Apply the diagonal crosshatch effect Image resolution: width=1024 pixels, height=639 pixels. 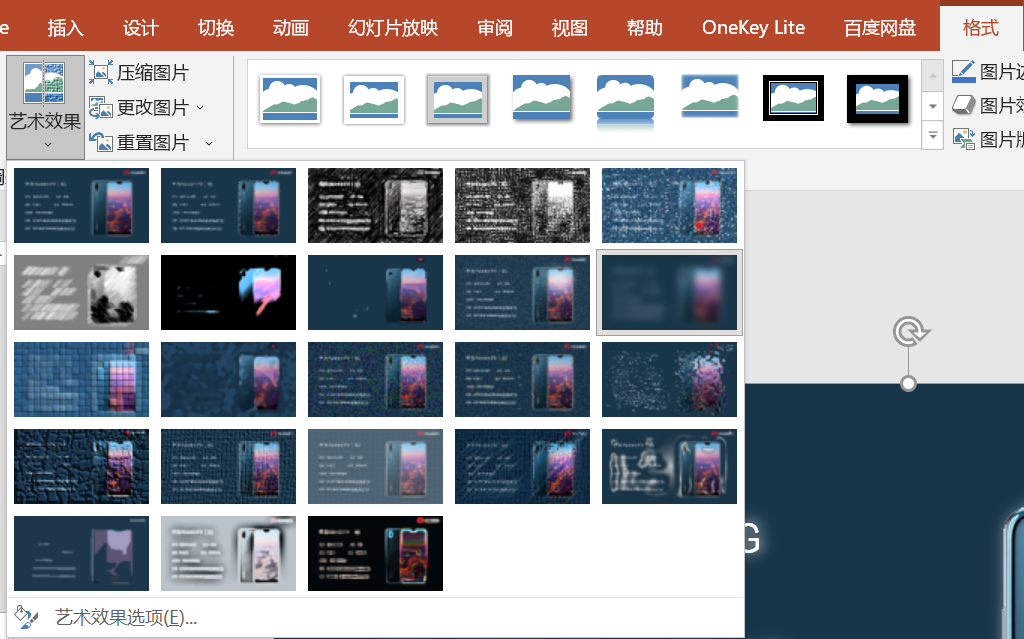pos(522,466)
